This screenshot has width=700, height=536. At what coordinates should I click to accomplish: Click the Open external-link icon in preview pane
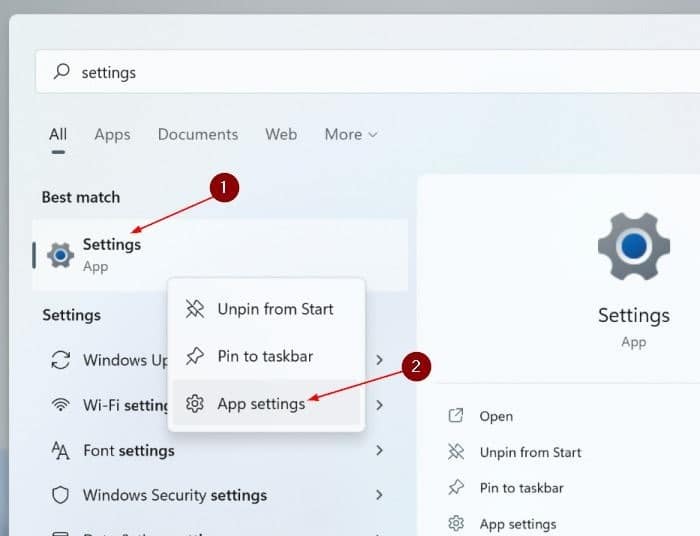[x=456, y=416]
